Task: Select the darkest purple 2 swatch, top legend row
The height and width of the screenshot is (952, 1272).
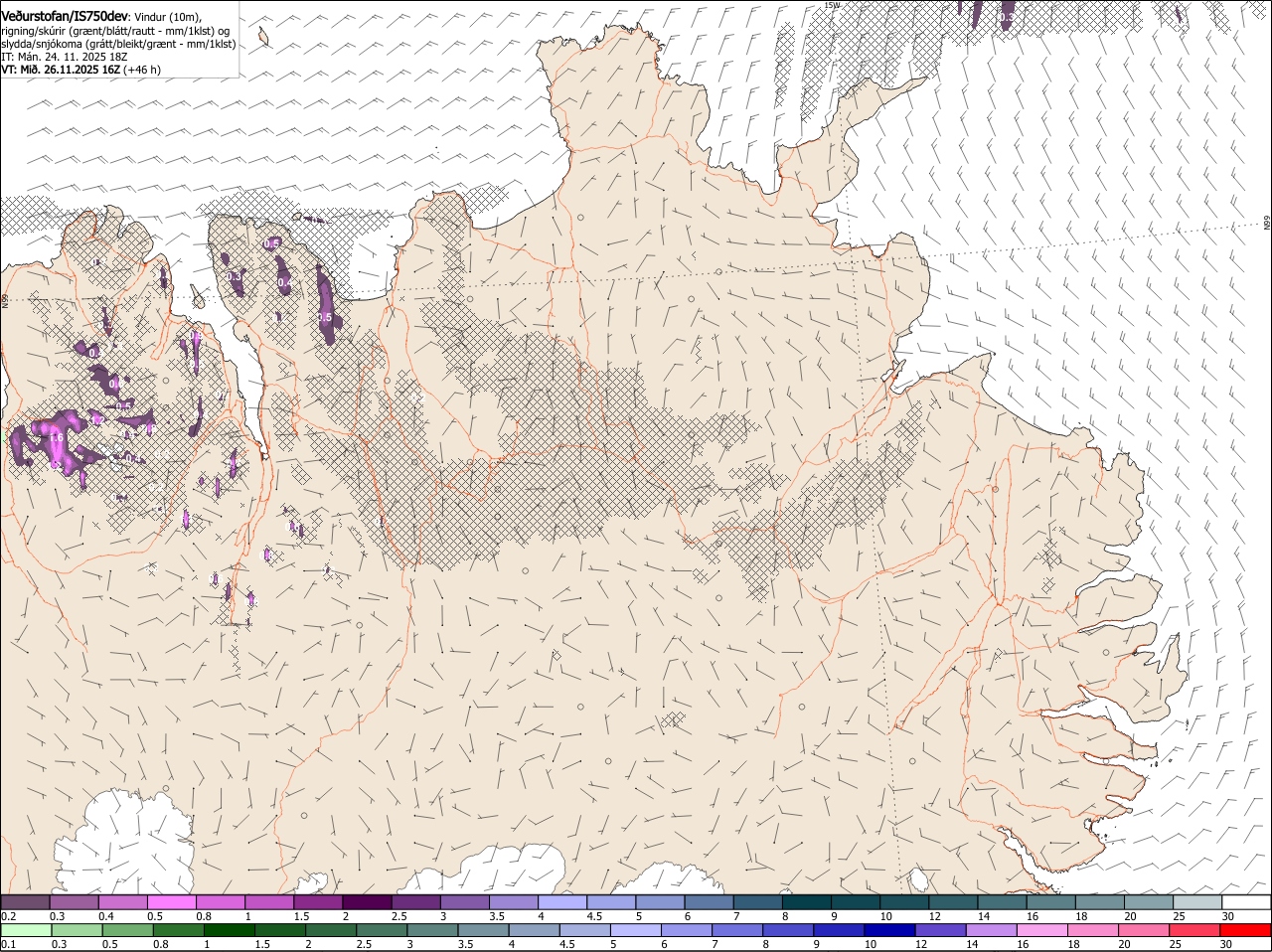Action: (367, 901)
